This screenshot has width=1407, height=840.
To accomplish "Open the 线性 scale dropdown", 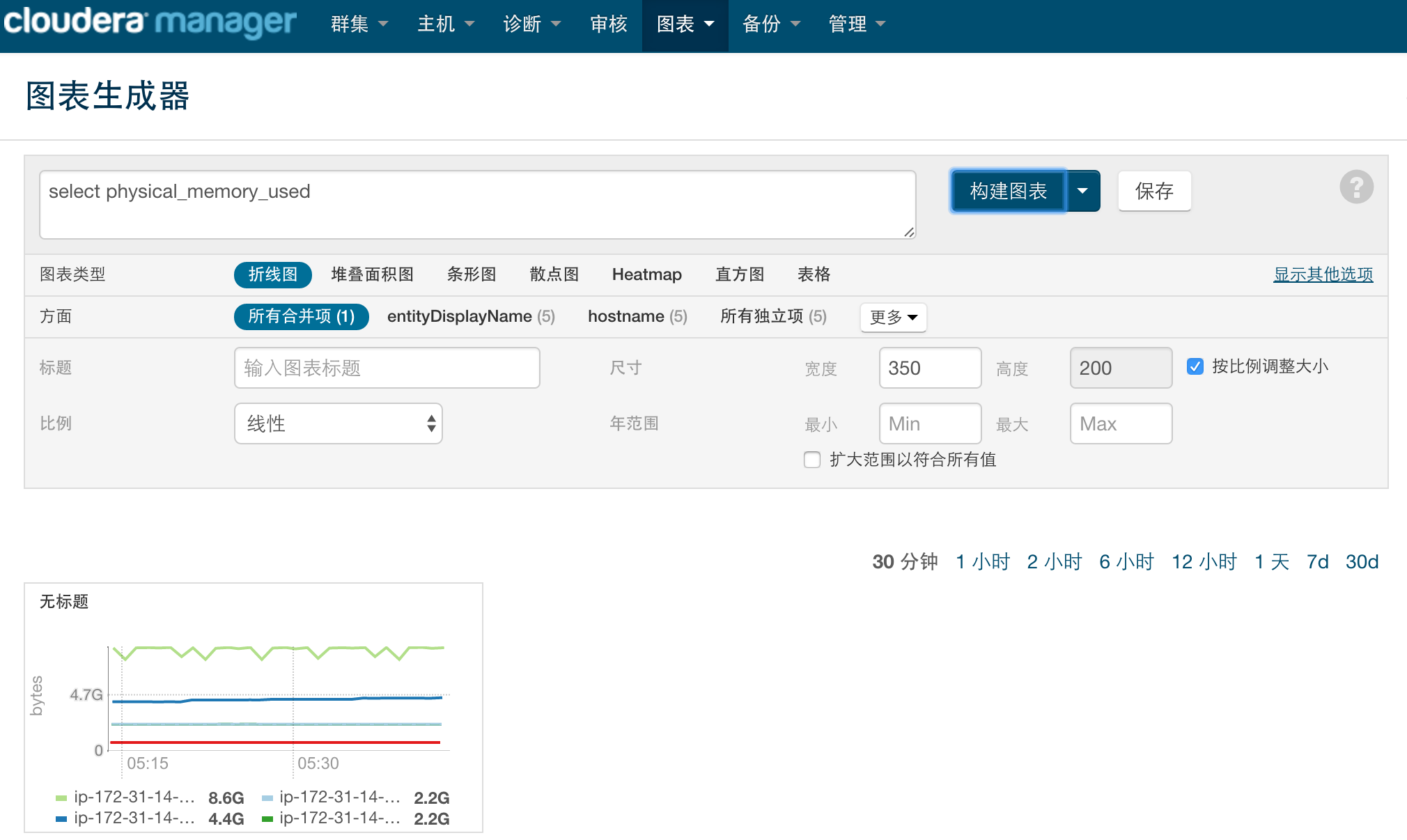I will click(339, 423).
